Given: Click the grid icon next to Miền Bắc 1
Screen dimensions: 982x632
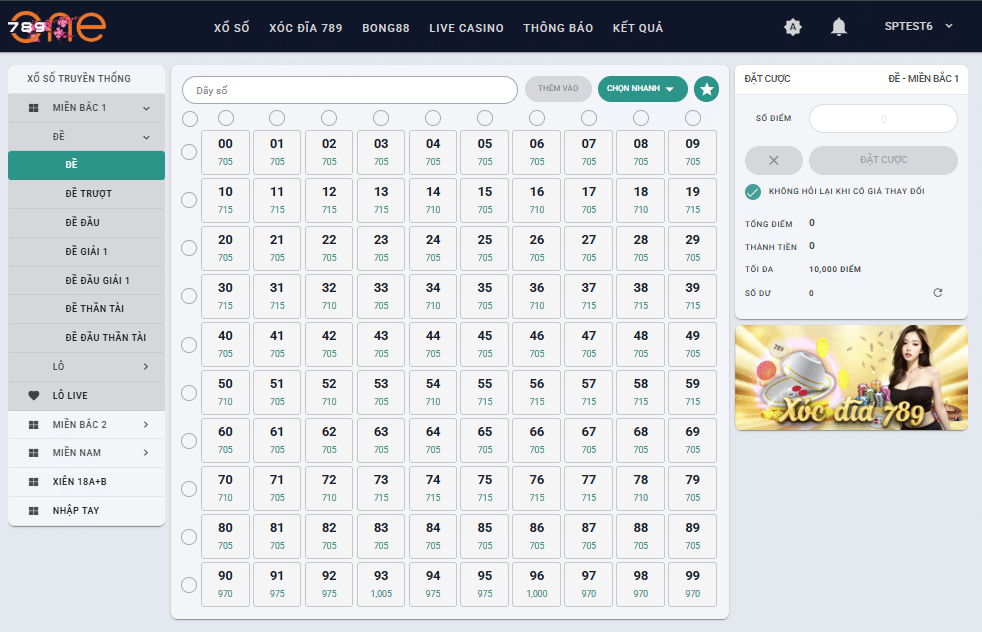Looking at the screenshot, I should (x=34, y=108).
